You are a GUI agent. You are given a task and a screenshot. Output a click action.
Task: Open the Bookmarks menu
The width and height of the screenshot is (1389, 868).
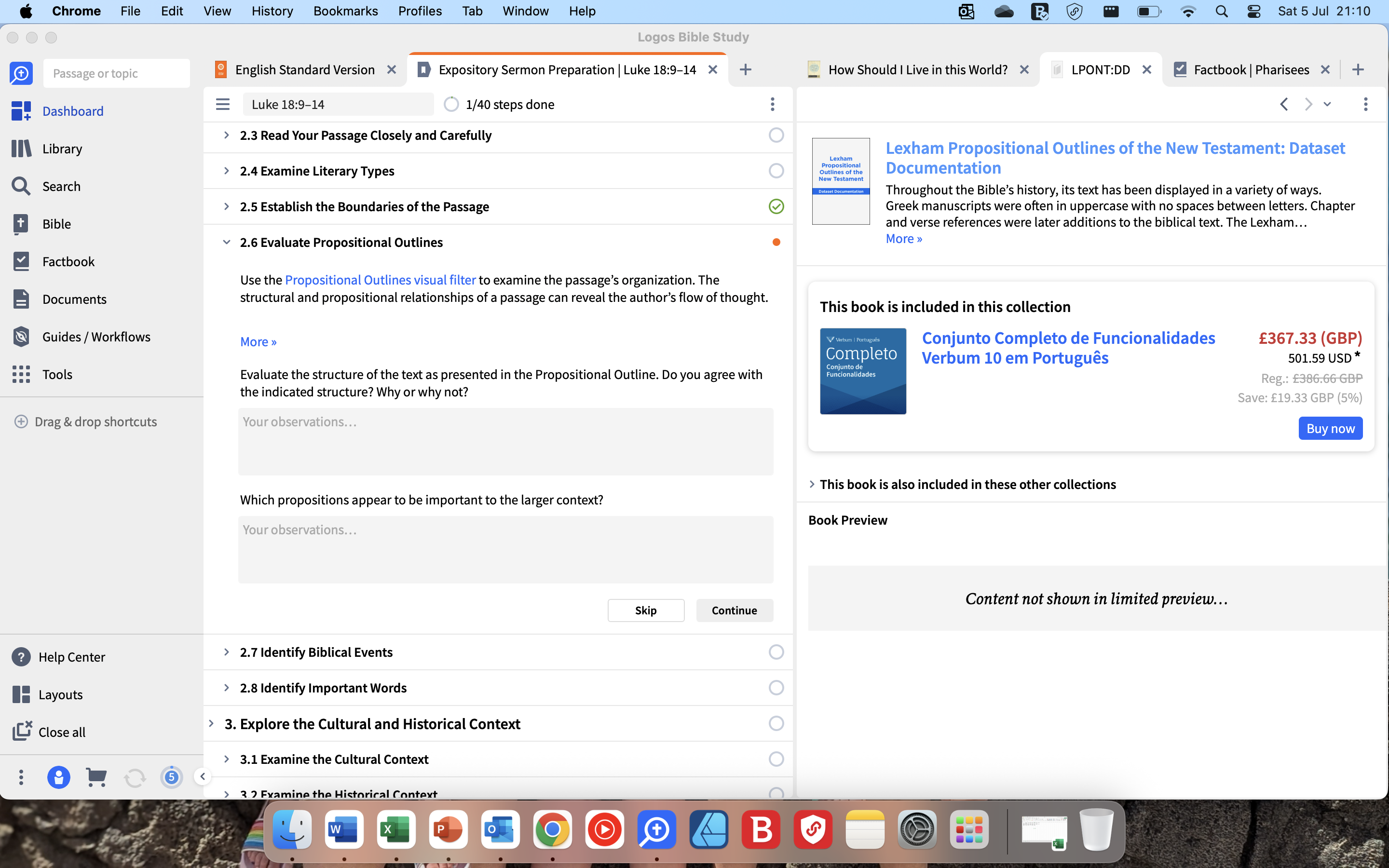(x=345, y=11)
